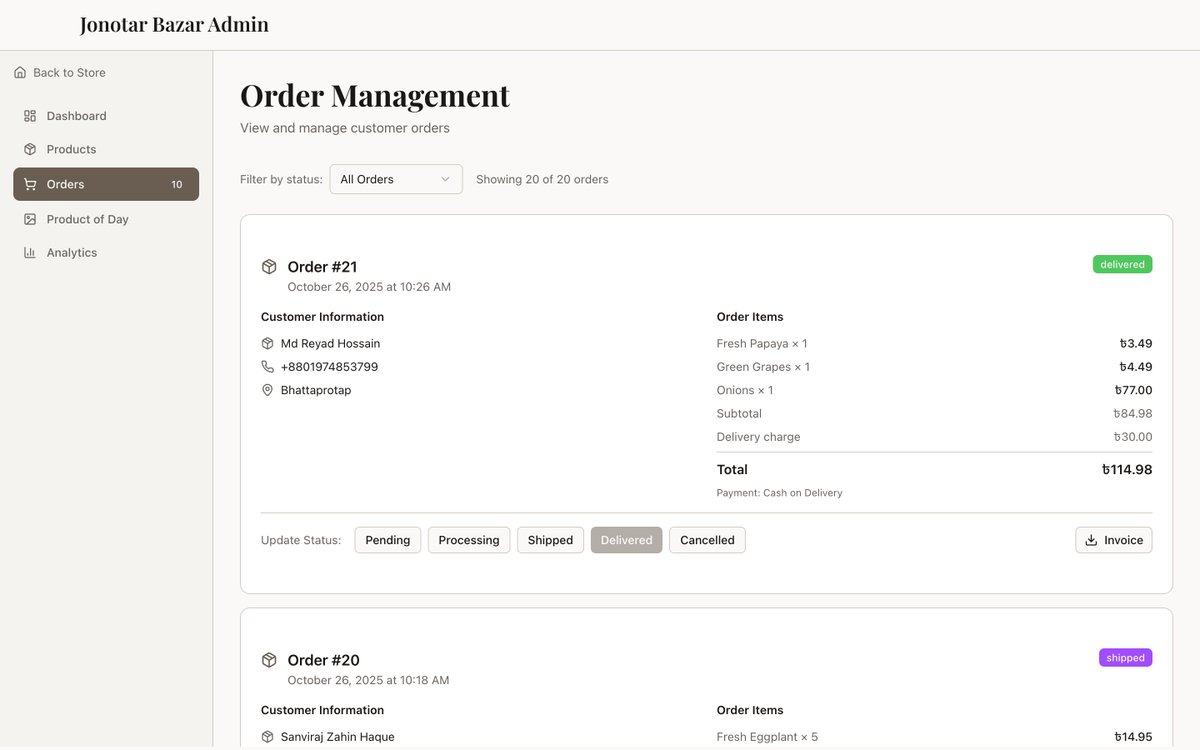
Task: Click the customer icon beside Sanviraj Zahin Haque
Action: tap(267, 737)
